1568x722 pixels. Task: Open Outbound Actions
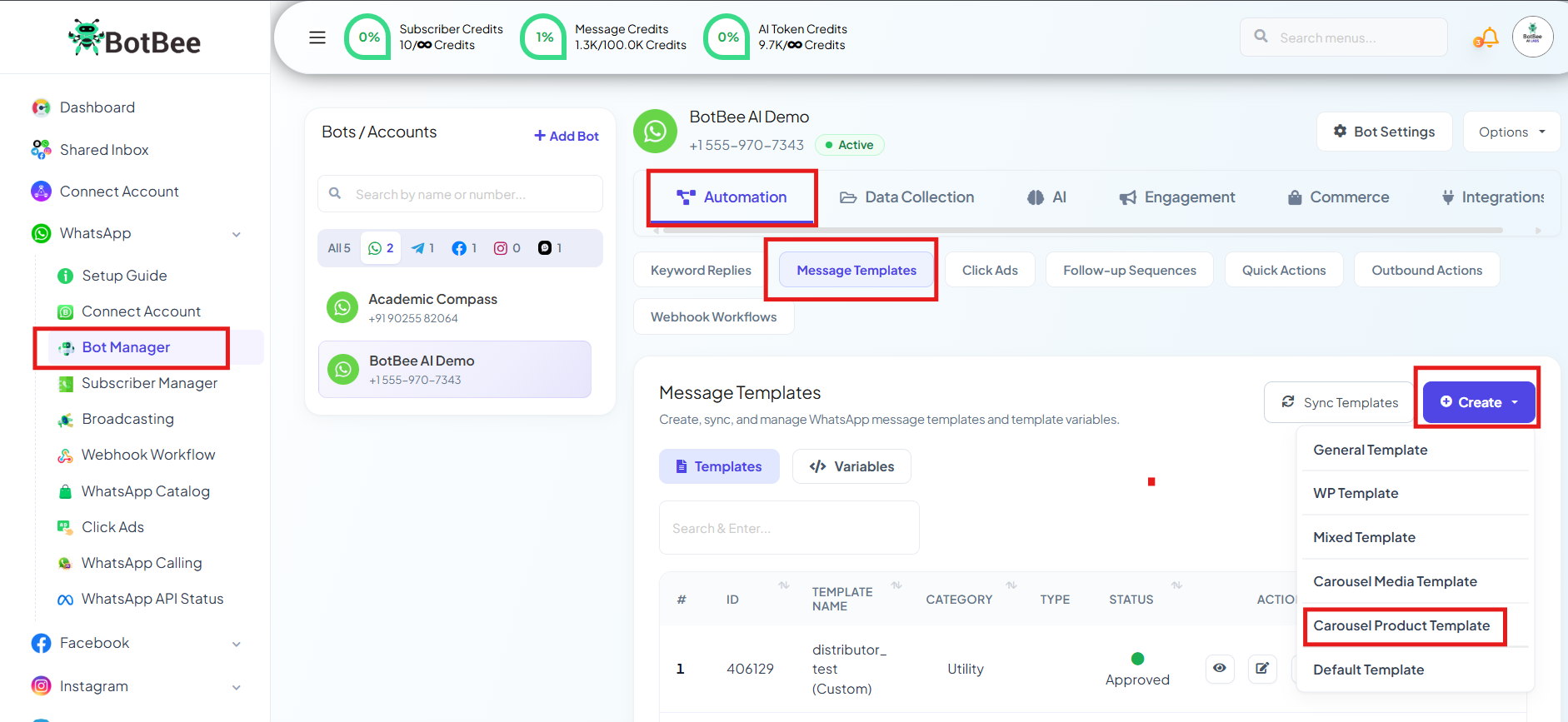[x=1427, y=270]
